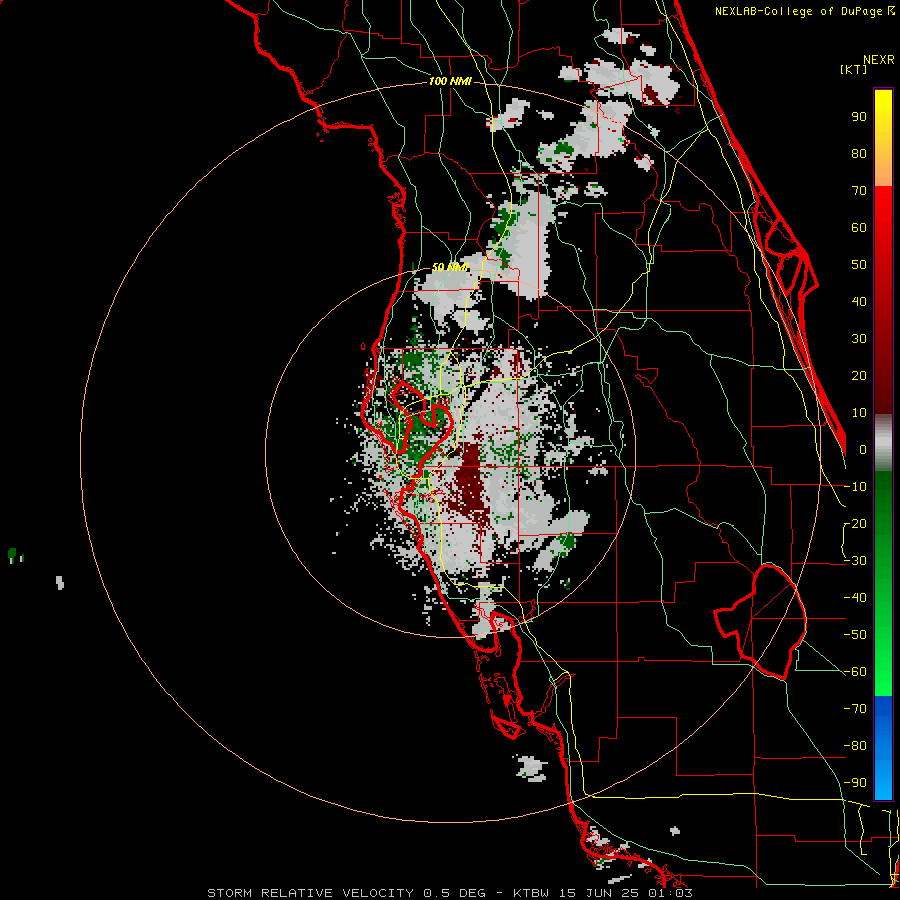Screen dimensions: 900x900
Task: Click the positive "30" scale value
Action: click(x=859, y=339)
